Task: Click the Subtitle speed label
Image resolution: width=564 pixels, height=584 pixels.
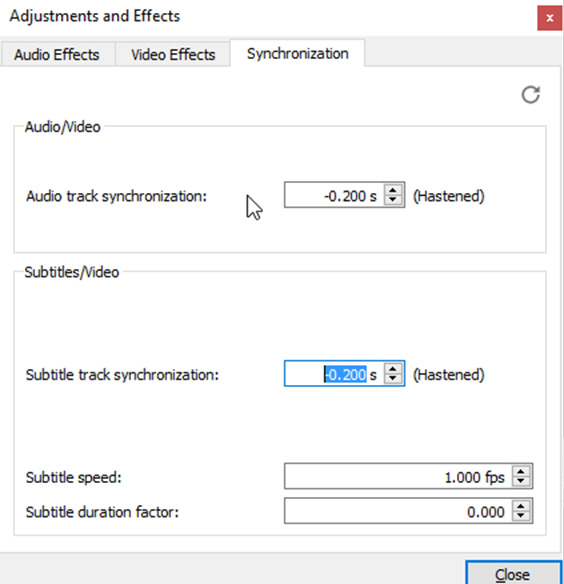Action: click(73, 477)
